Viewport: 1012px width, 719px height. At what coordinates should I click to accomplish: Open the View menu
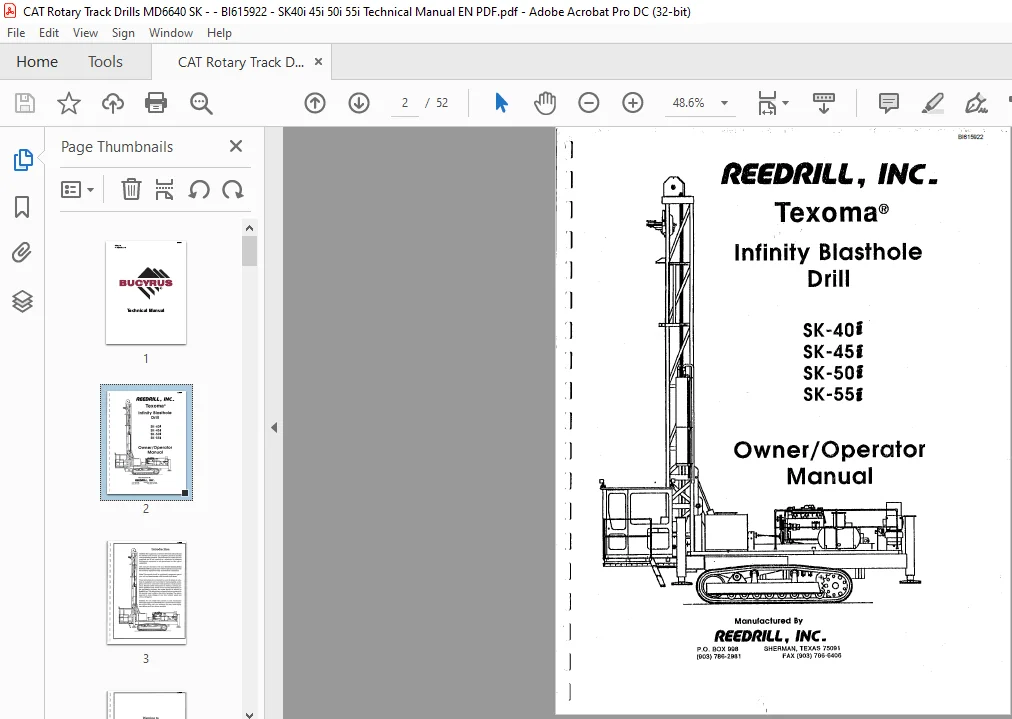[85, 33]
